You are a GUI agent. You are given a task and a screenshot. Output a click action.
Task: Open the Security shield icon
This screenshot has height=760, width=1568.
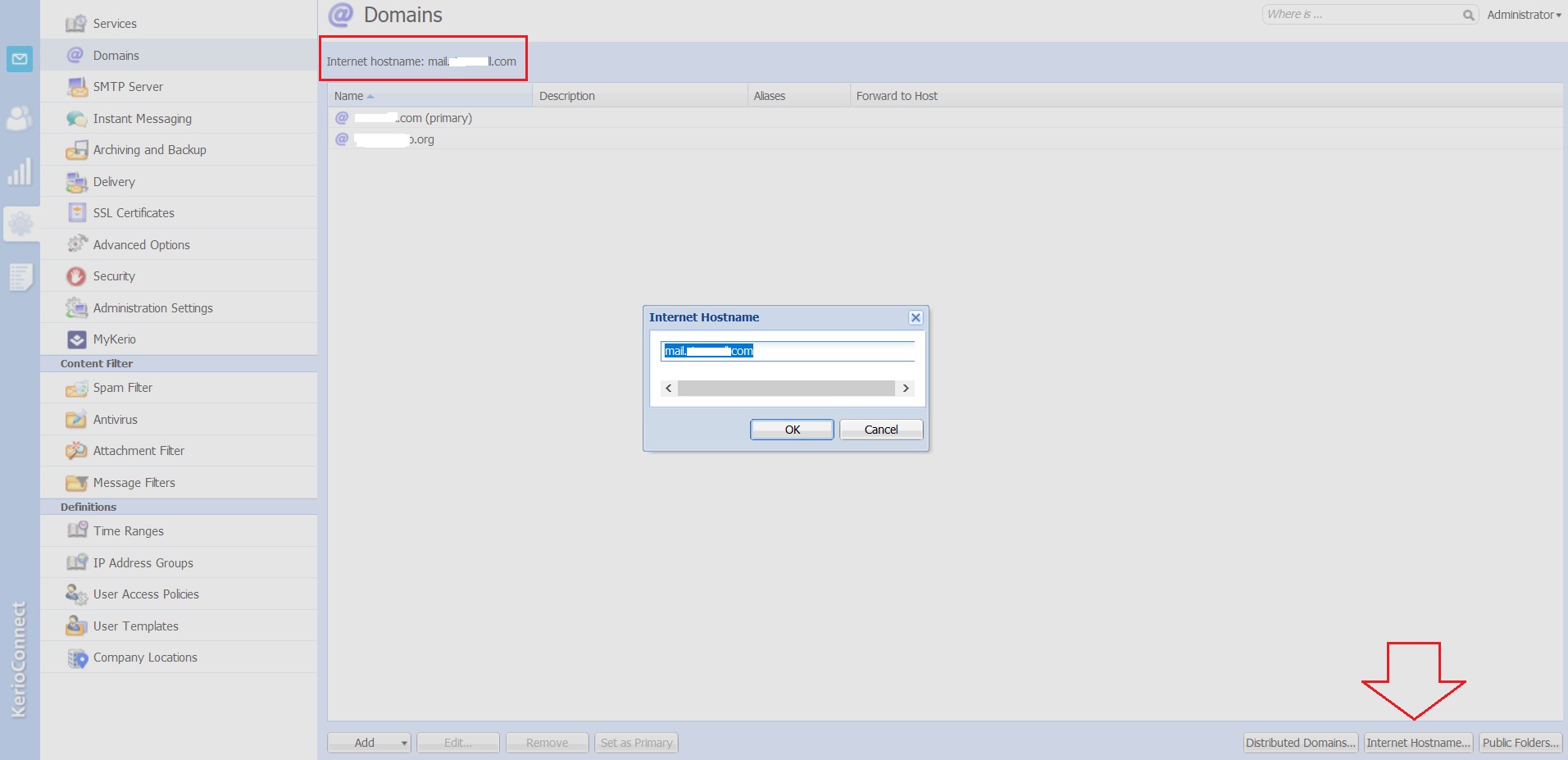click(76, 276)
